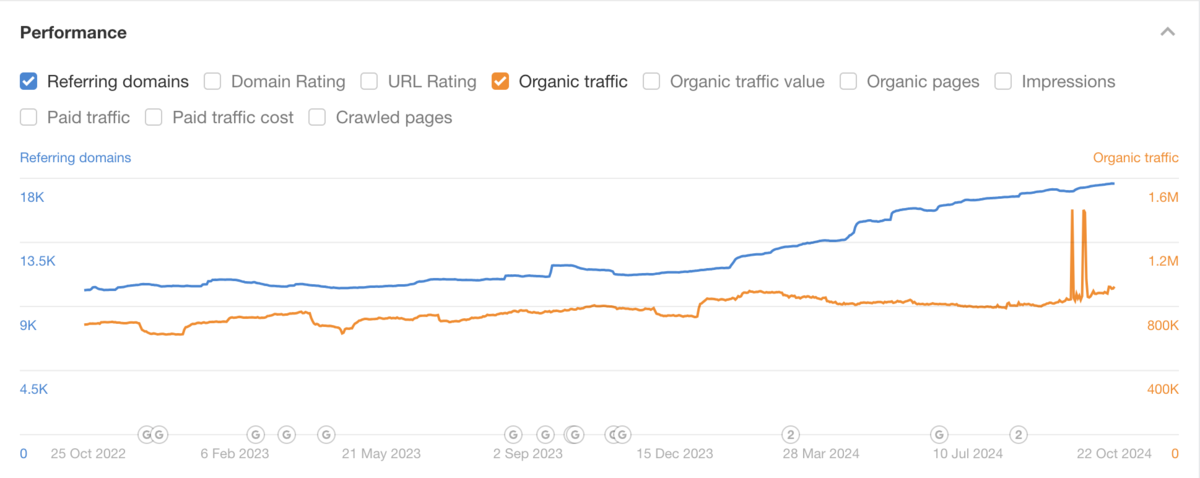
Task: Enable the Paid traffic checkbox
Action: point(29,118)
